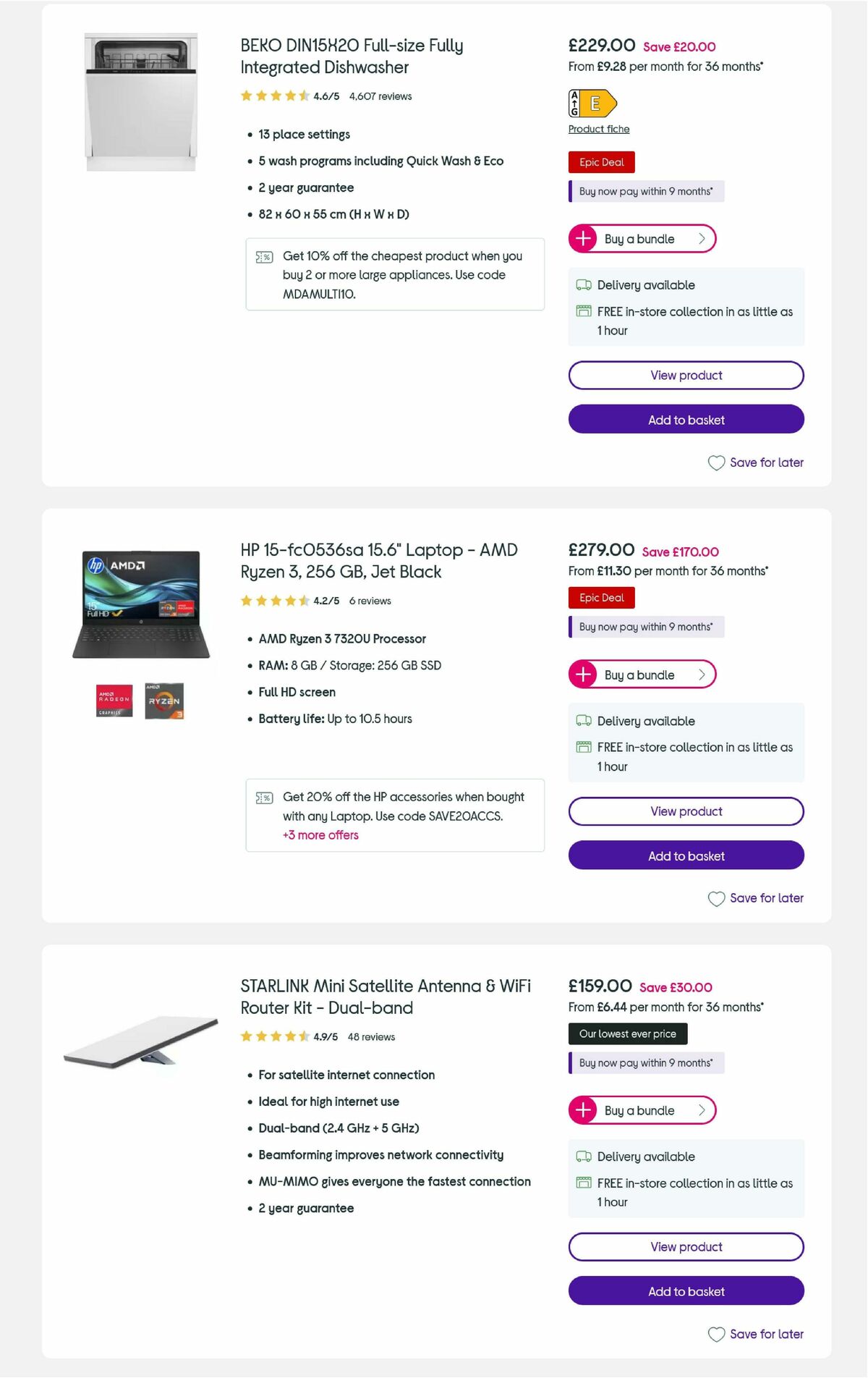
Task: Click the in-store collection calendar icon for Starlink
Action: tap(583, 1183)
